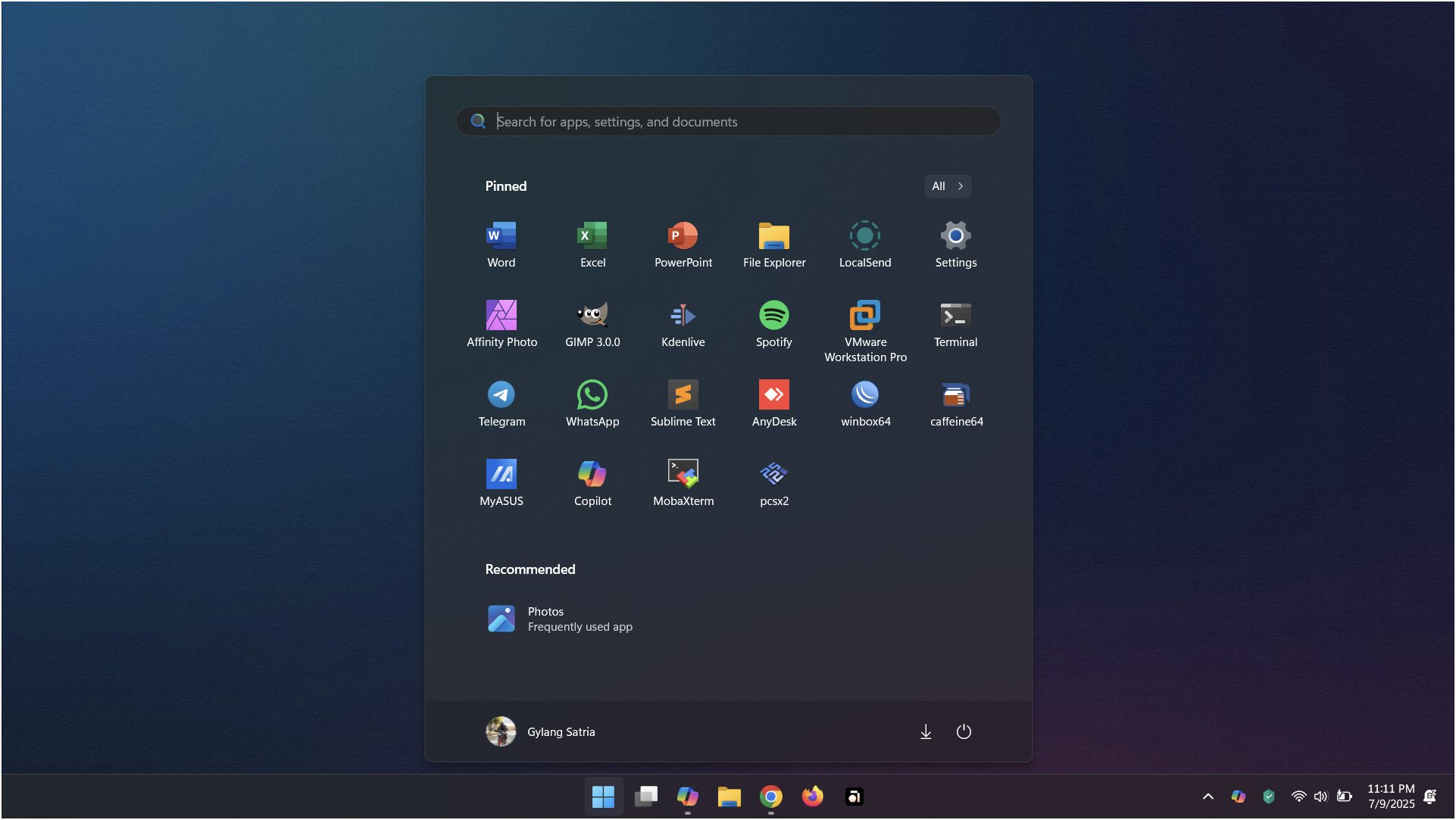
Task: Click the Start menu search box
Action: (729, 121)
